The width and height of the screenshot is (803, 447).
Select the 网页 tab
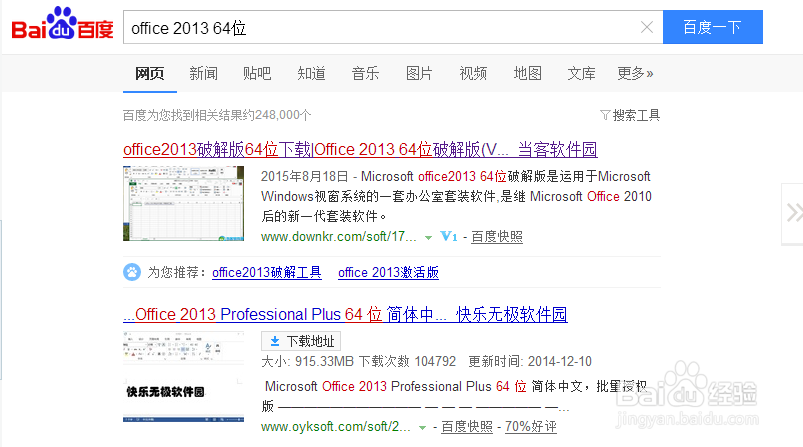click(x=150, y=74)
